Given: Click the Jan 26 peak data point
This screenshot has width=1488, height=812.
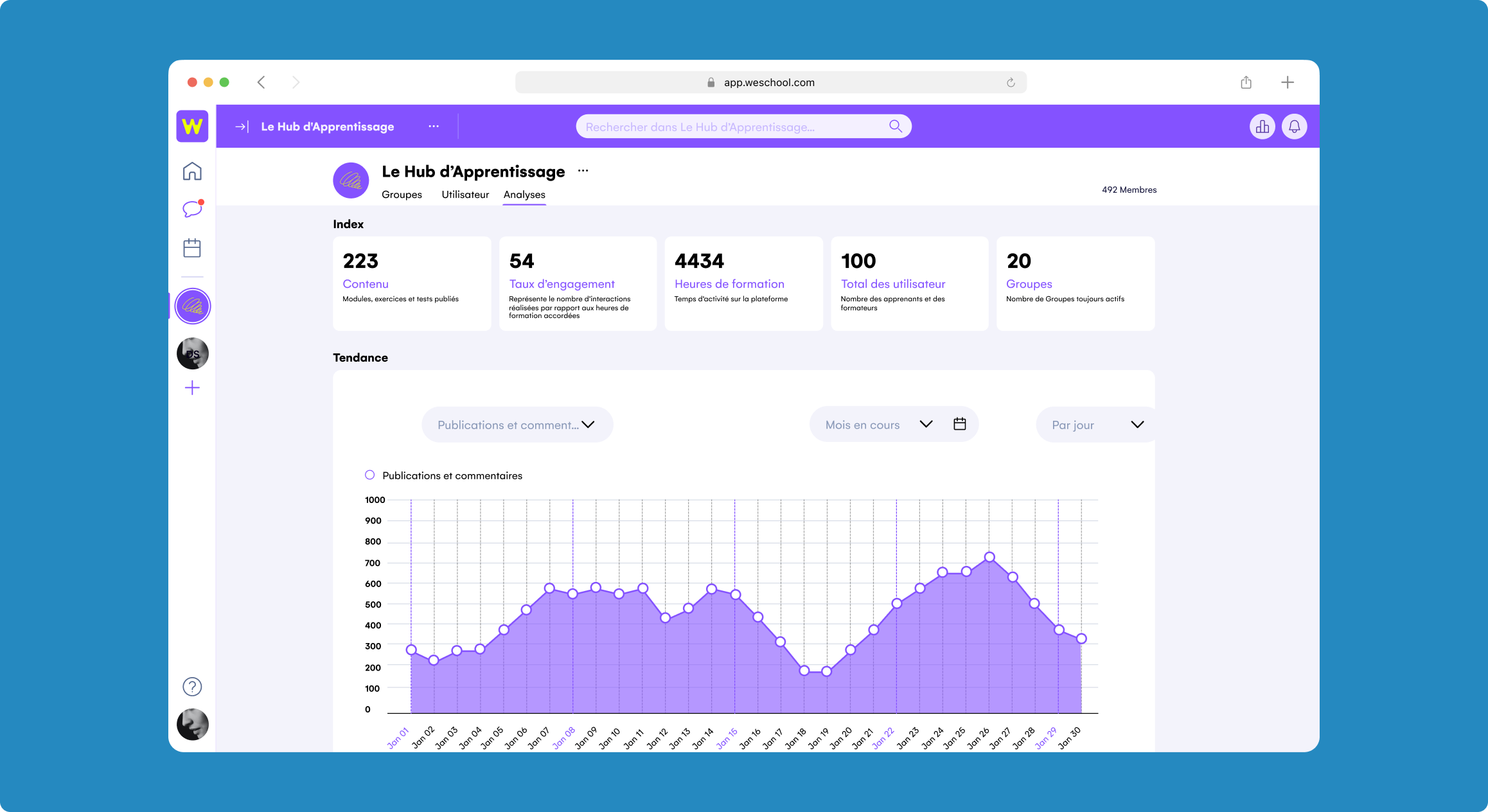Looking at the screenshot, I should [989, 557].
